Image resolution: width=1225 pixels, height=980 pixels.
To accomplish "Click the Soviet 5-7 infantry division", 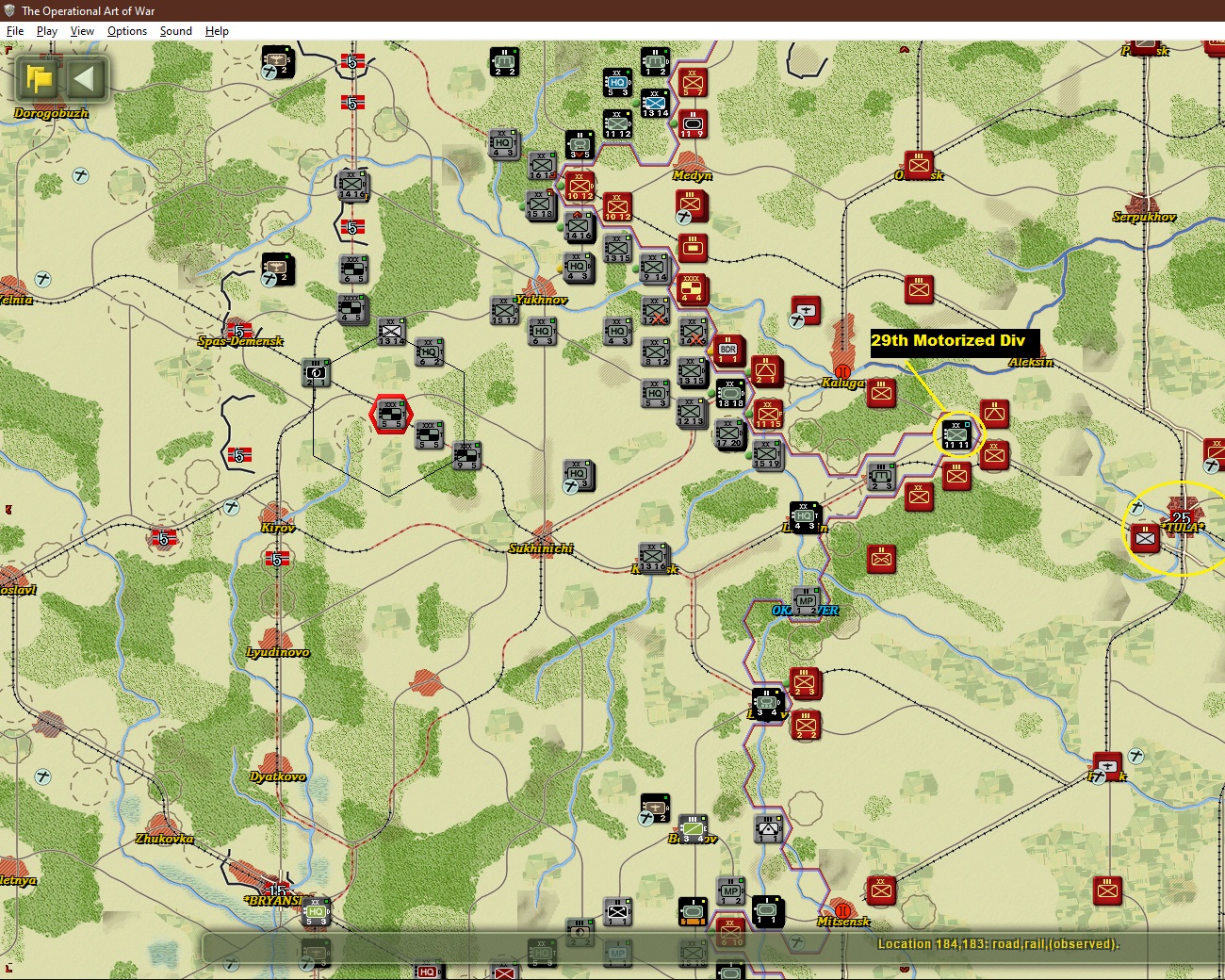I will [x=693, y=83].
